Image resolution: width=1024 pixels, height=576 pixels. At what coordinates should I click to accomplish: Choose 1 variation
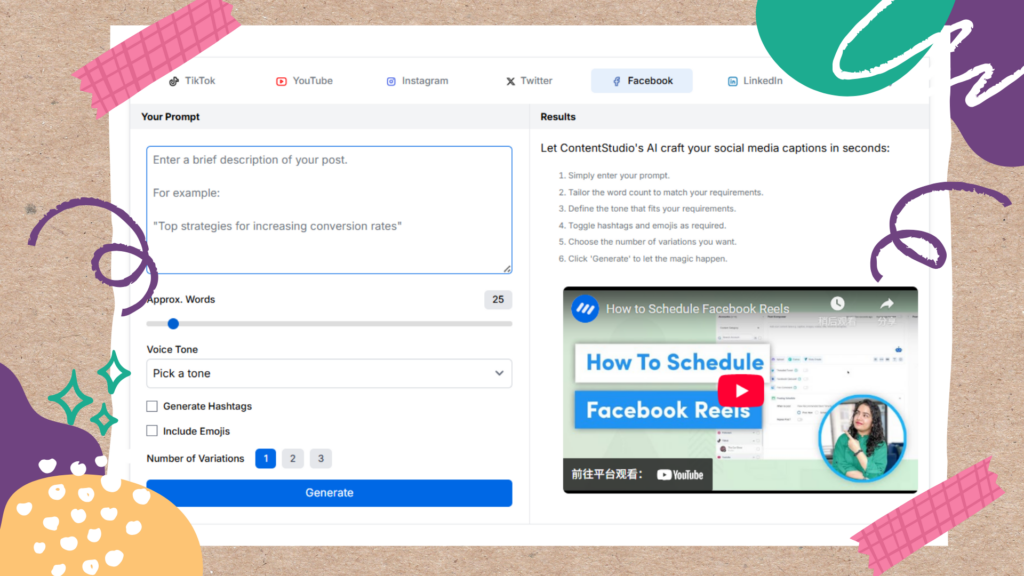[266, 458]
